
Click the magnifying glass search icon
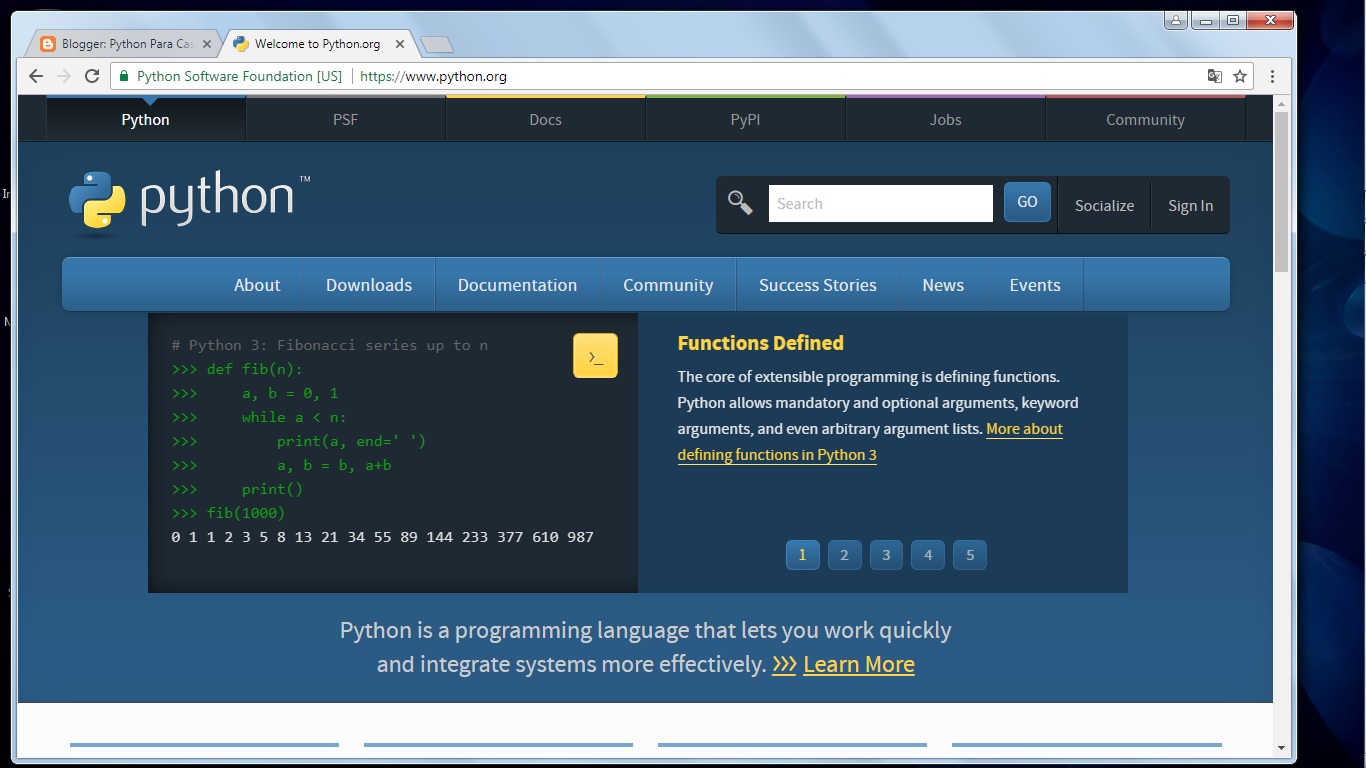740,202
